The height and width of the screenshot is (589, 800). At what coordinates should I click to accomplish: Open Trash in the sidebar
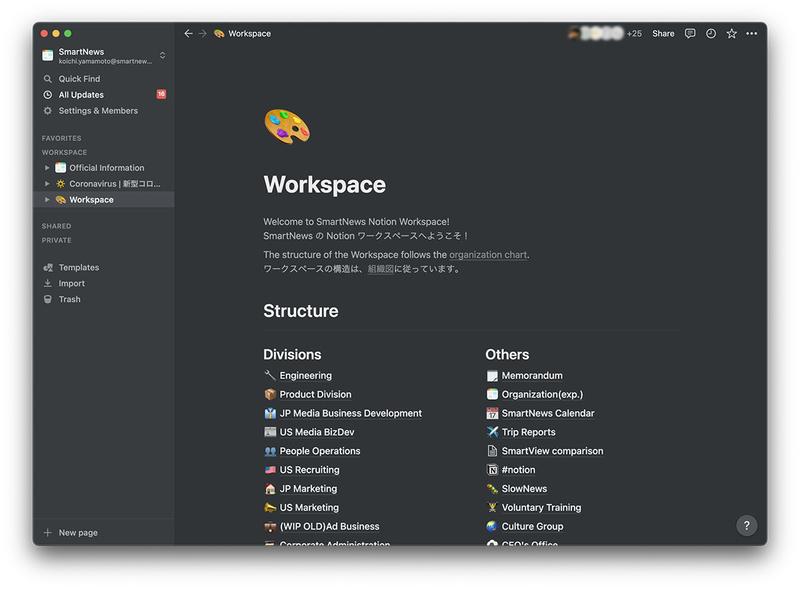tap(69, 299)
